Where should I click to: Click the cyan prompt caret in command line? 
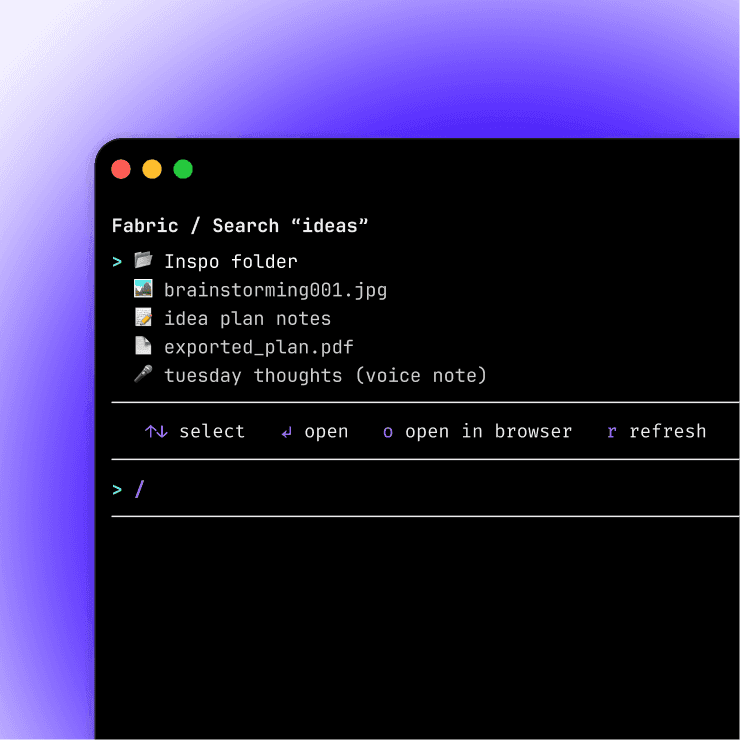tap(117, 490)
